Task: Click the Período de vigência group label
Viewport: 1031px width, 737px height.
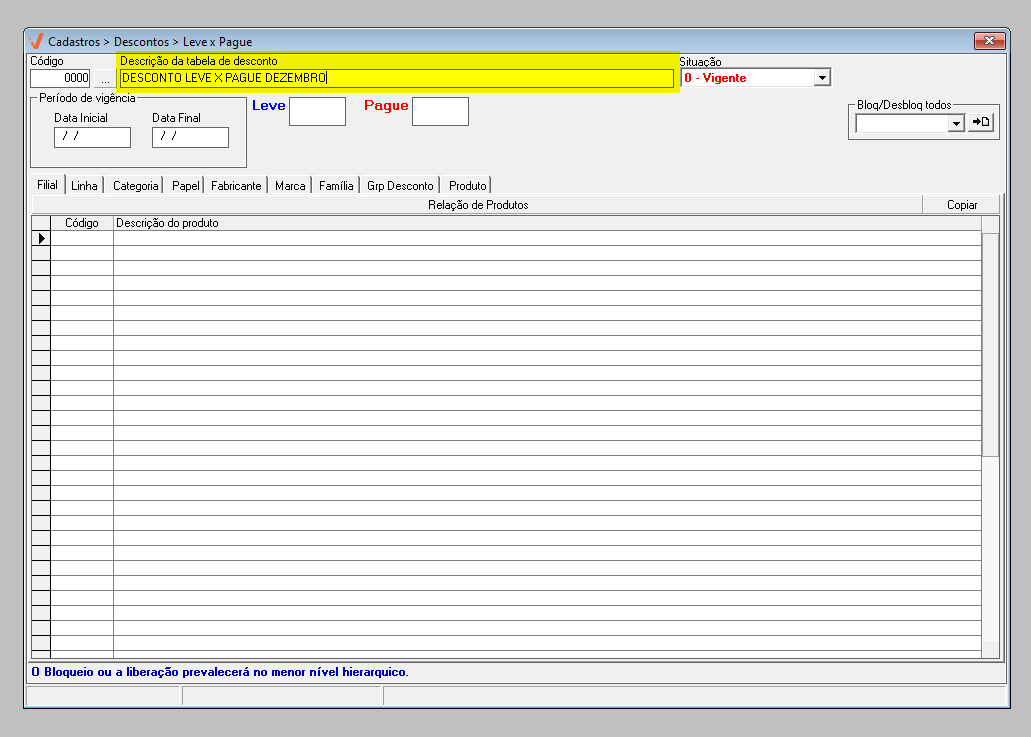Action: tap(87, 98)
